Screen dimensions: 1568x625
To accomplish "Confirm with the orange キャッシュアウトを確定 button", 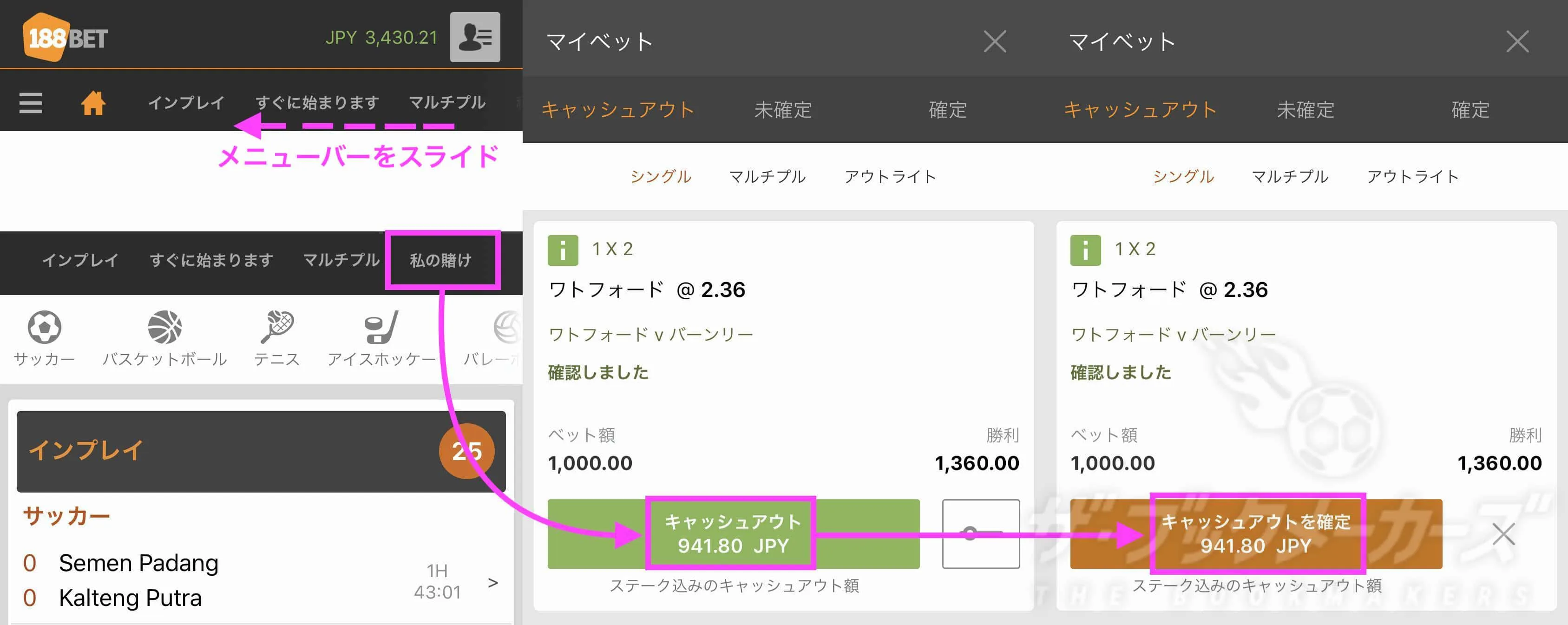I will 1256,534.
